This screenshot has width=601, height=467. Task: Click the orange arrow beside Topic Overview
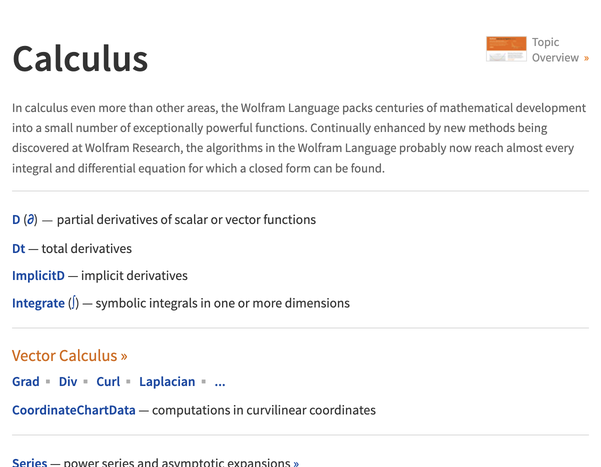pyautogui.click(x=586, y=58)
